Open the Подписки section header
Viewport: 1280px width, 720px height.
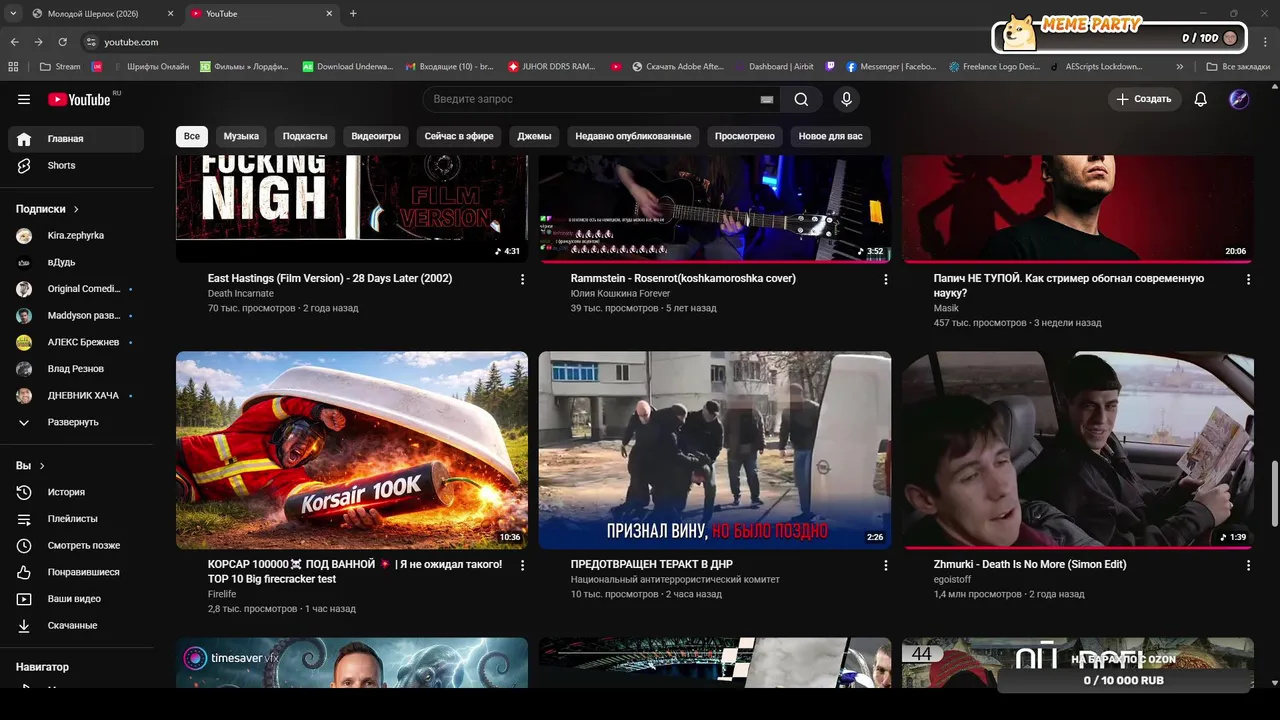47,209
